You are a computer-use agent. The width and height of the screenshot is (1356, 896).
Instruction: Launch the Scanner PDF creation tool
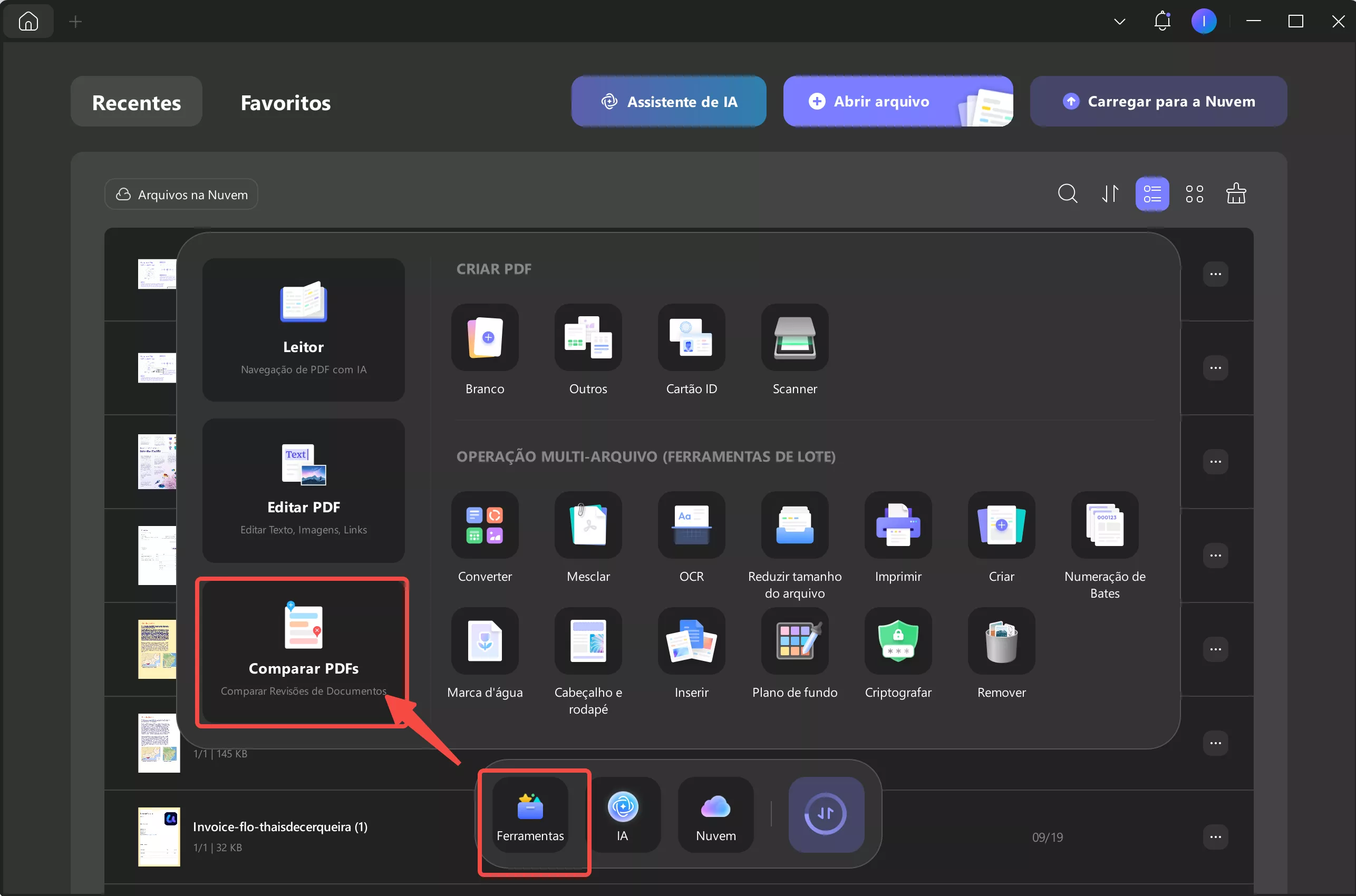click(x=795, y=338)
